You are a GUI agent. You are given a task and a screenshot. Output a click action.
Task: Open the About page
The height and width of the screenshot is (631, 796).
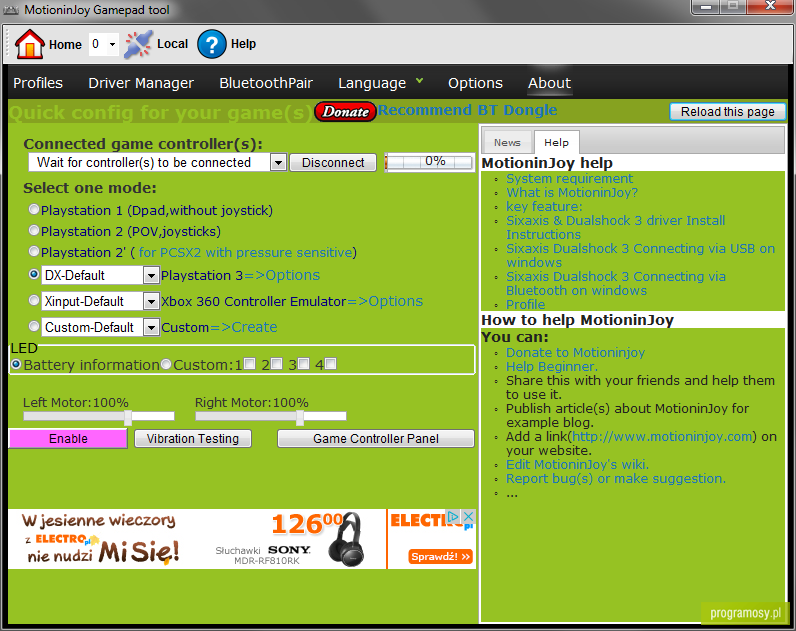pyautogui.click(x=549, y=83)
